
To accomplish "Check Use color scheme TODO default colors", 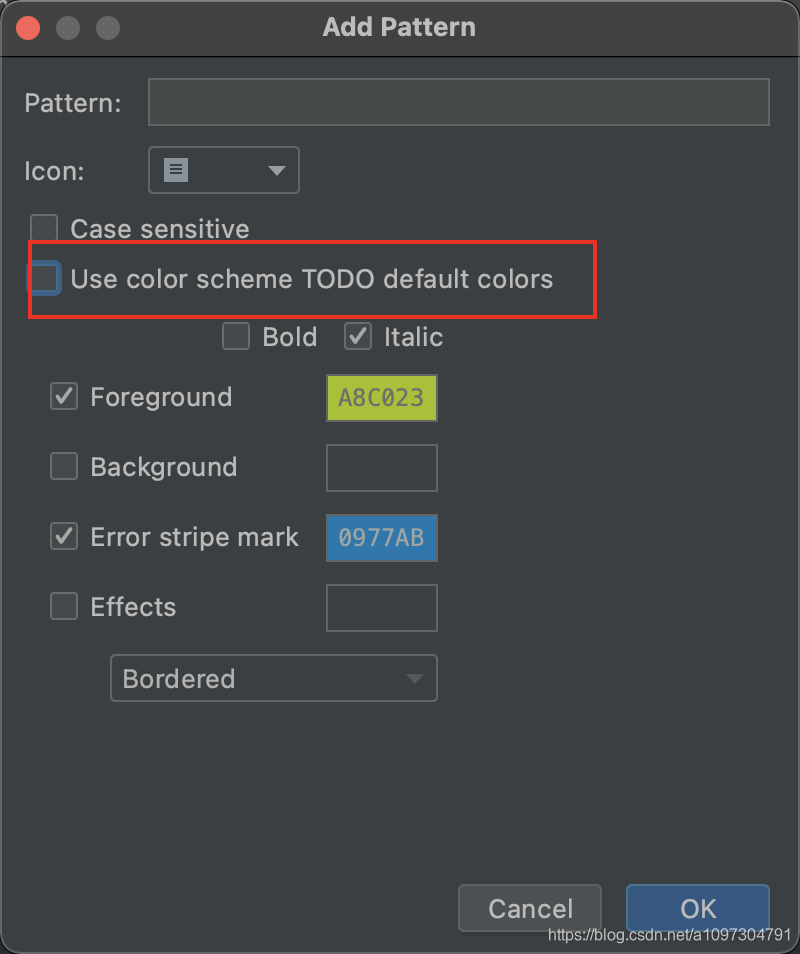I will pos(46,278).
